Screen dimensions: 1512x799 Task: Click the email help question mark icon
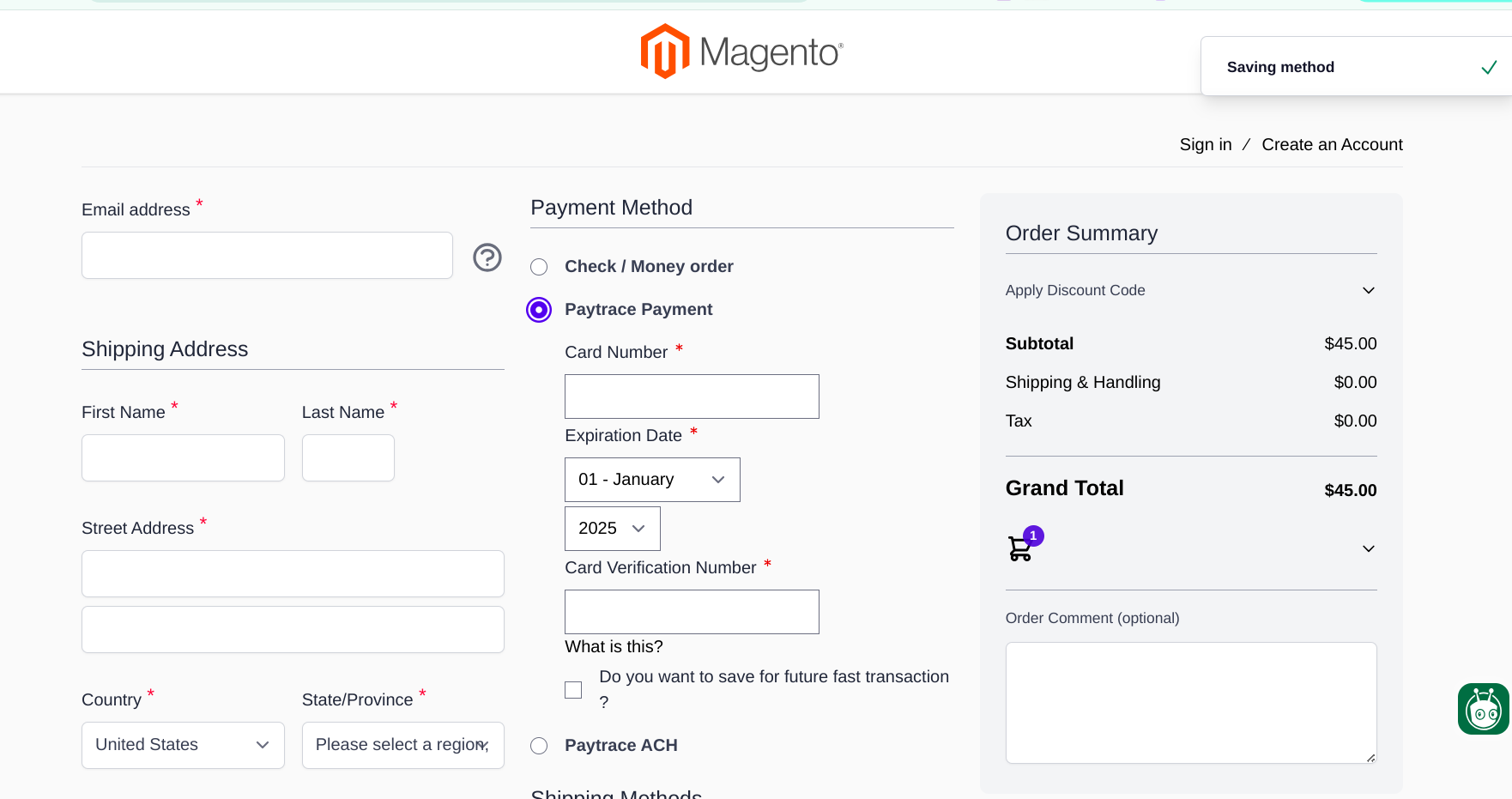(487, 257)
